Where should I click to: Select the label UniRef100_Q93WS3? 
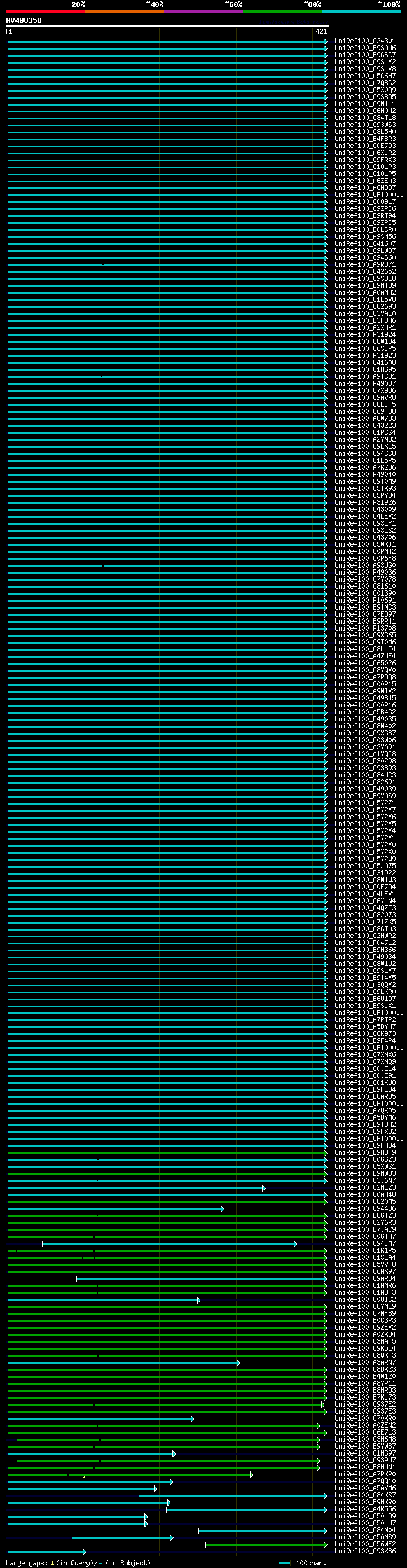pyautogui.click(x=365, y=125)
